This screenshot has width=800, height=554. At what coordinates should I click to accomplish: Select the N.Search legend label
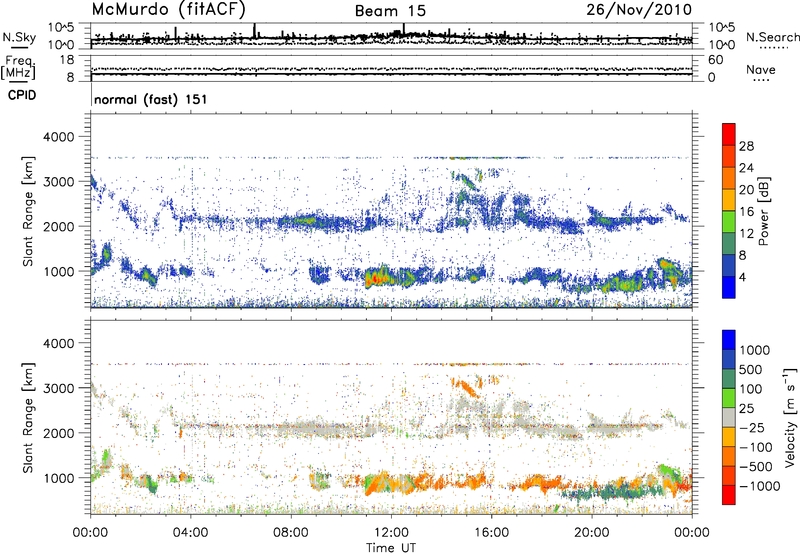[x=772, y=37]
